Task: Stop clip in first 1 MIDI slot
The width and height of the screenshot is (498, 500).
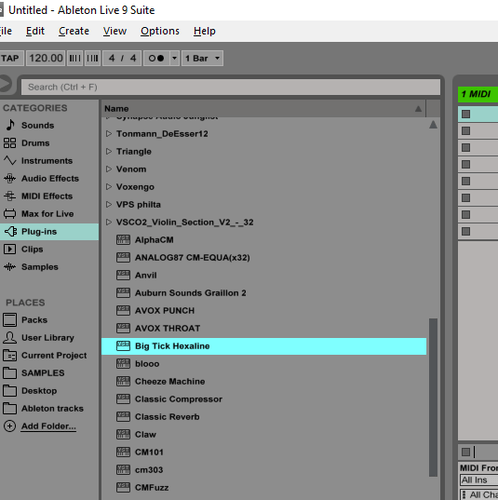Action: (466, 114)
